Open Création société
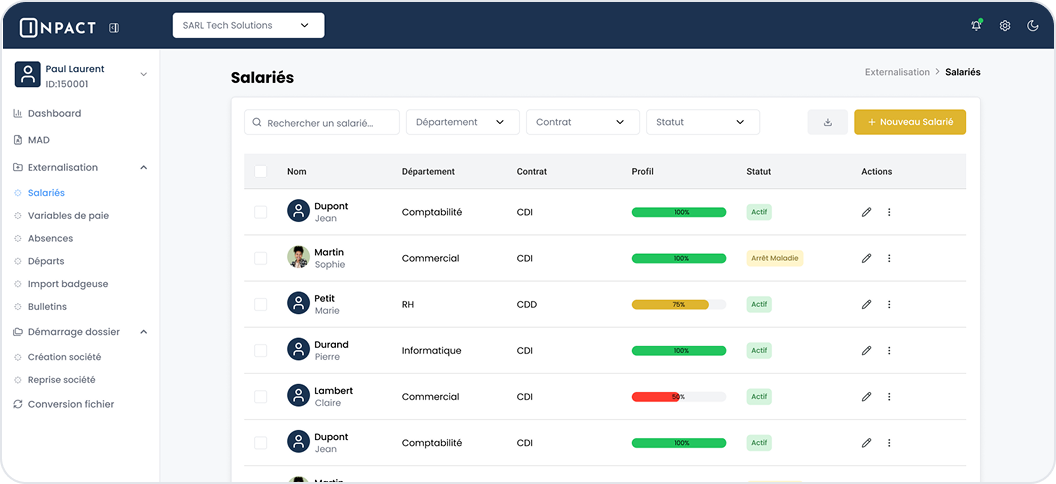This screenshot has height=484, width=1056. 65,357
